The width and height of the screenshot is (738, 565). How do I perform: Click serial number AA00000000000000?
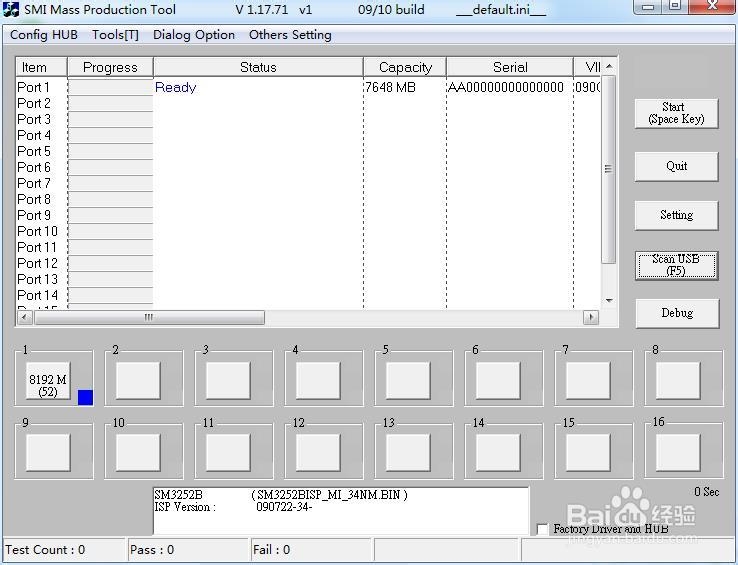tap(505, 88)
